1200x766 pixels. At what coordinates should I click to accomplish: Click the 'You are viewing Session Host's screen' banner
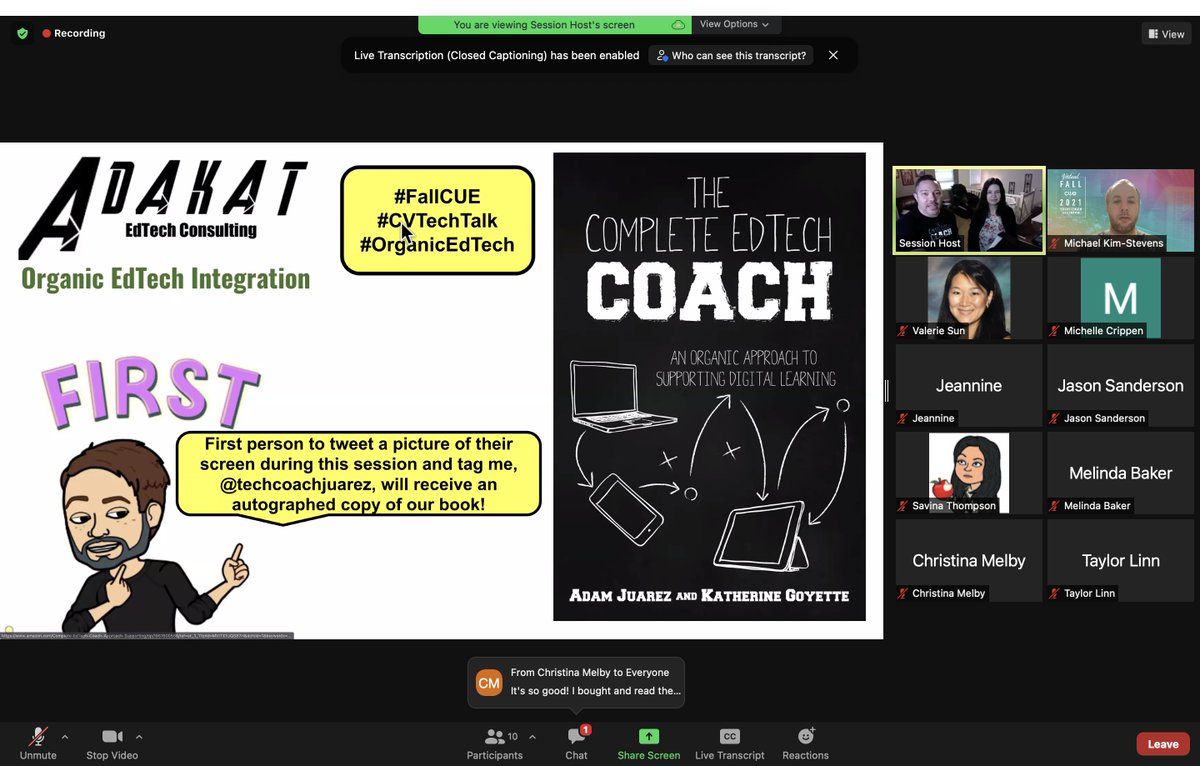pos(555,24)
